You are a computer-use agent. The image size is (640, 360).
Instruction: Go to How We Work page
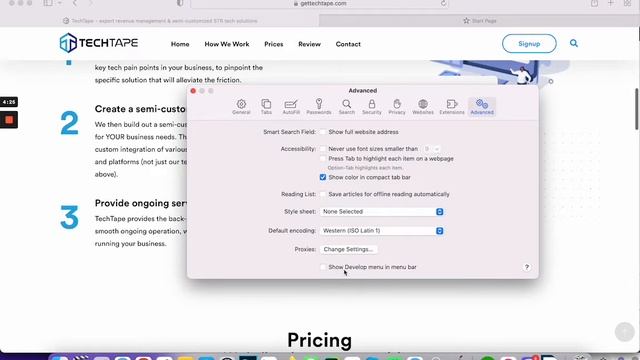pyautogui.click(x=227, y=44)
